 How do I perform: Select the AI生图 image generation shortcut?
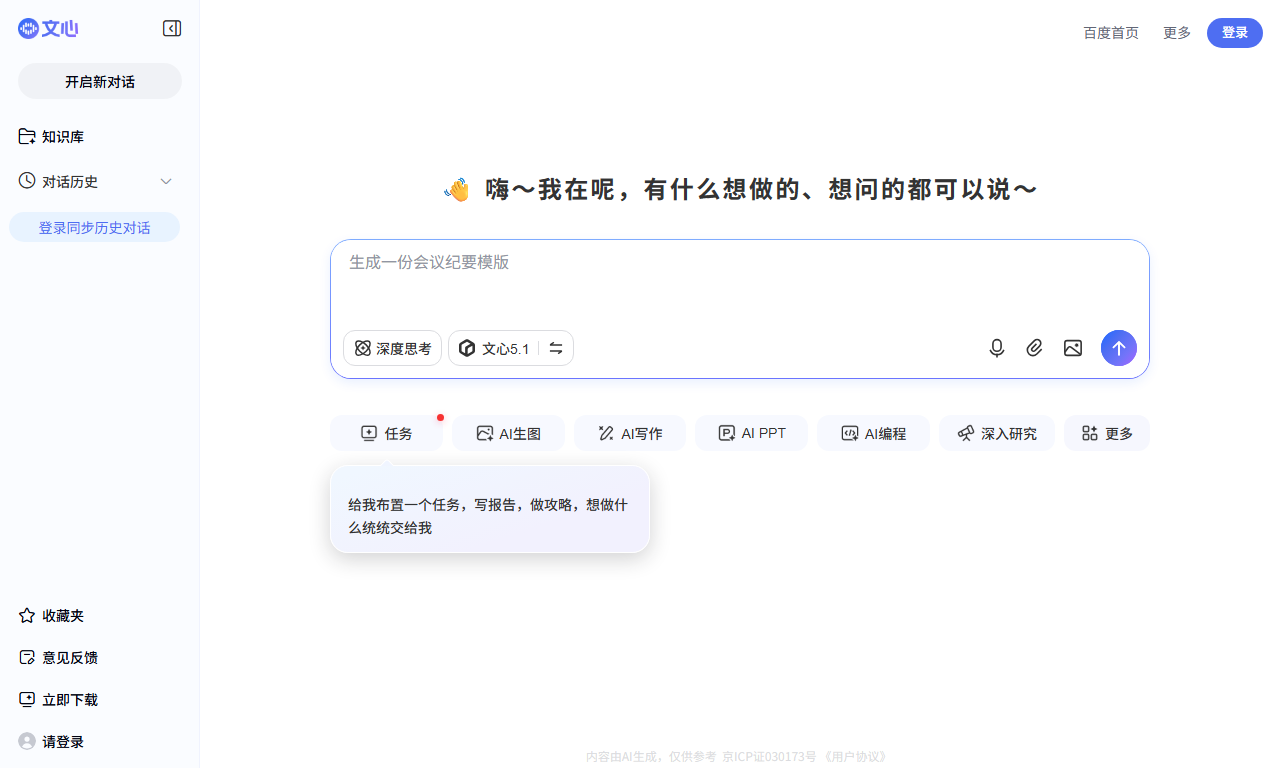(x=508, y=433)
